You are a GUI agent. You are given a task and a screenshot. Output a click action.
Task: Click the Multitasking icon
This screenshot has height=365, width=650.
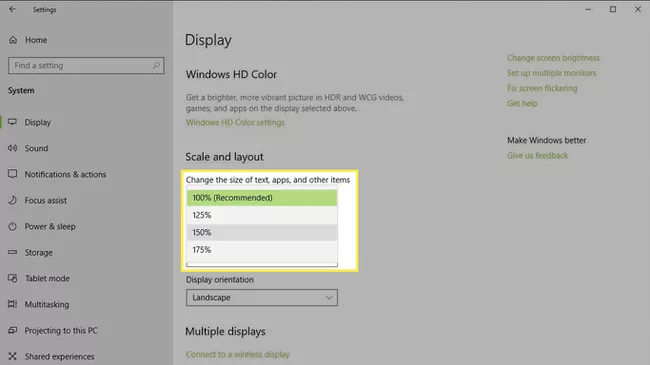12,304
